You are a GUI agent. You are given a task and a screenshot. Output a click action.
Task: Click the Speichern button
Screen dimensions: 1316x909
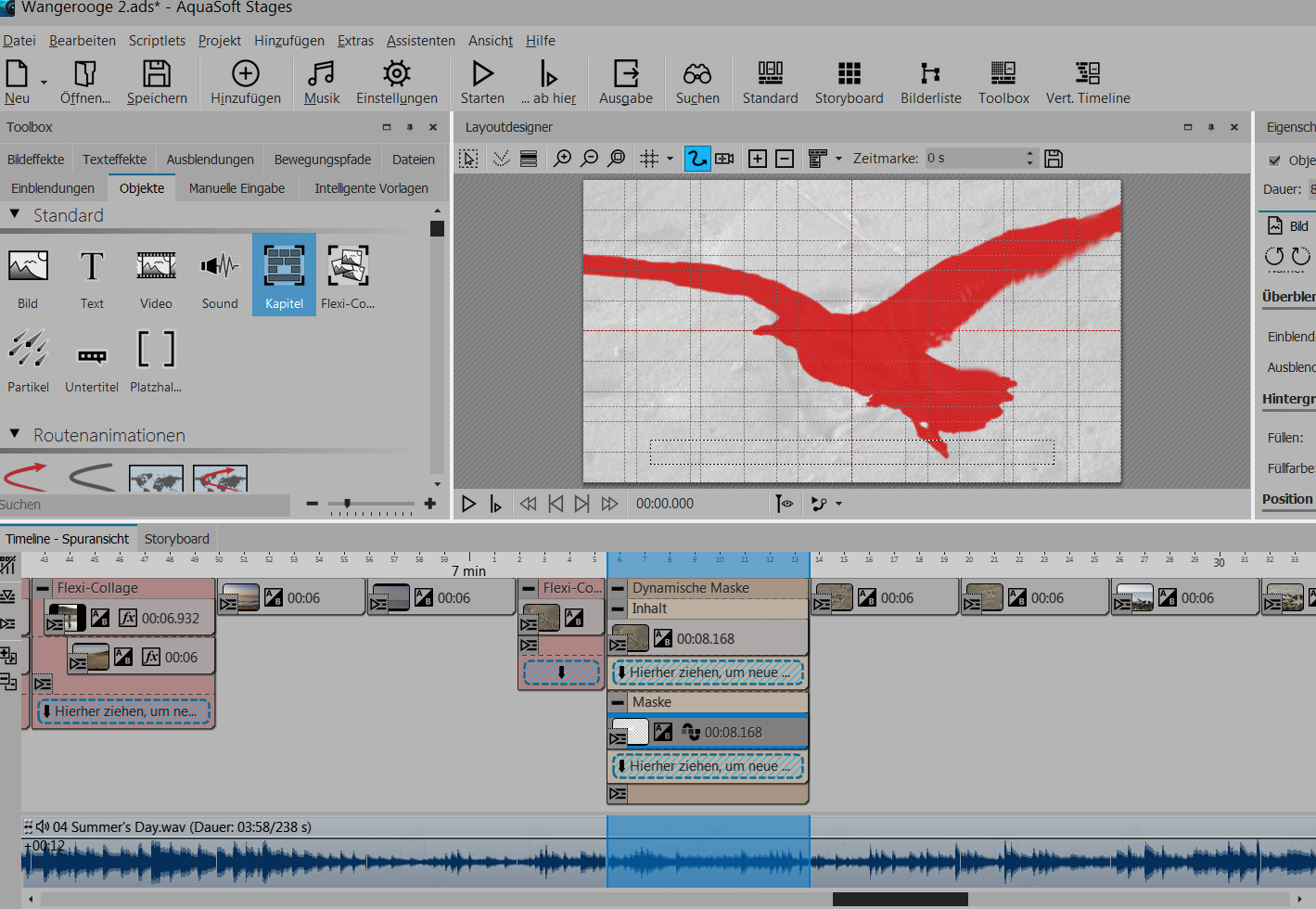pyautogui.click(x=157, y=82)
